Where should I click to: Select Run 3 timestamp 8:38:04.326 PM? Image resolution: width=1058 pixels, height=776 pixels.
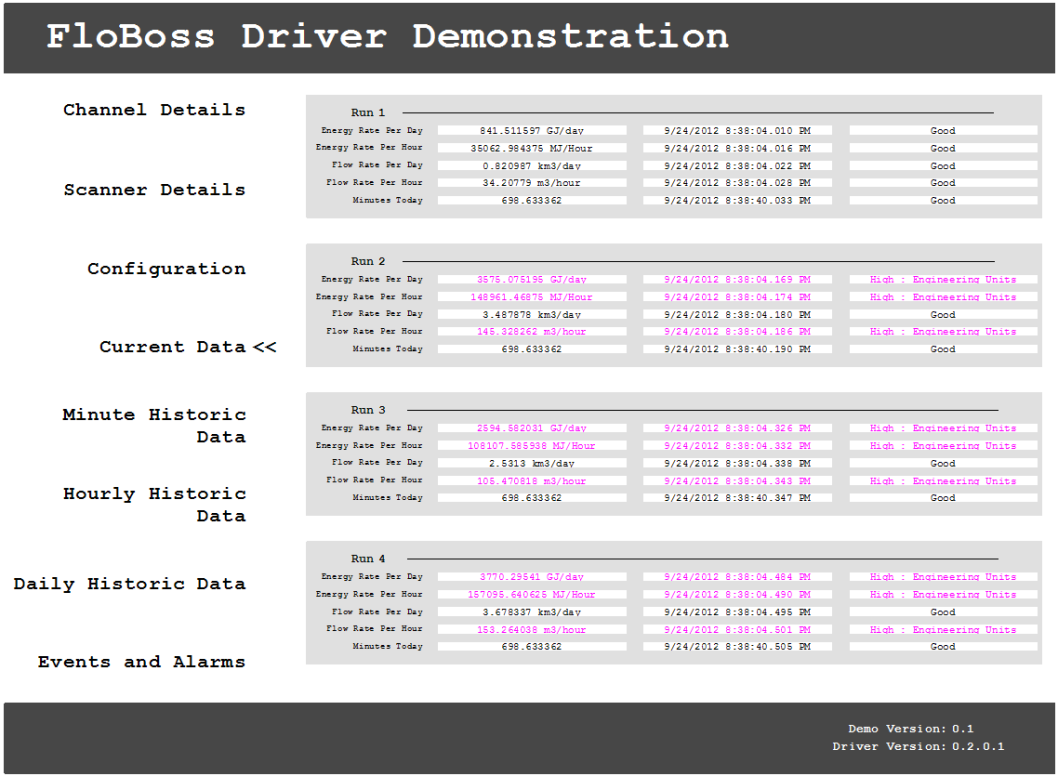pos(737,428)
